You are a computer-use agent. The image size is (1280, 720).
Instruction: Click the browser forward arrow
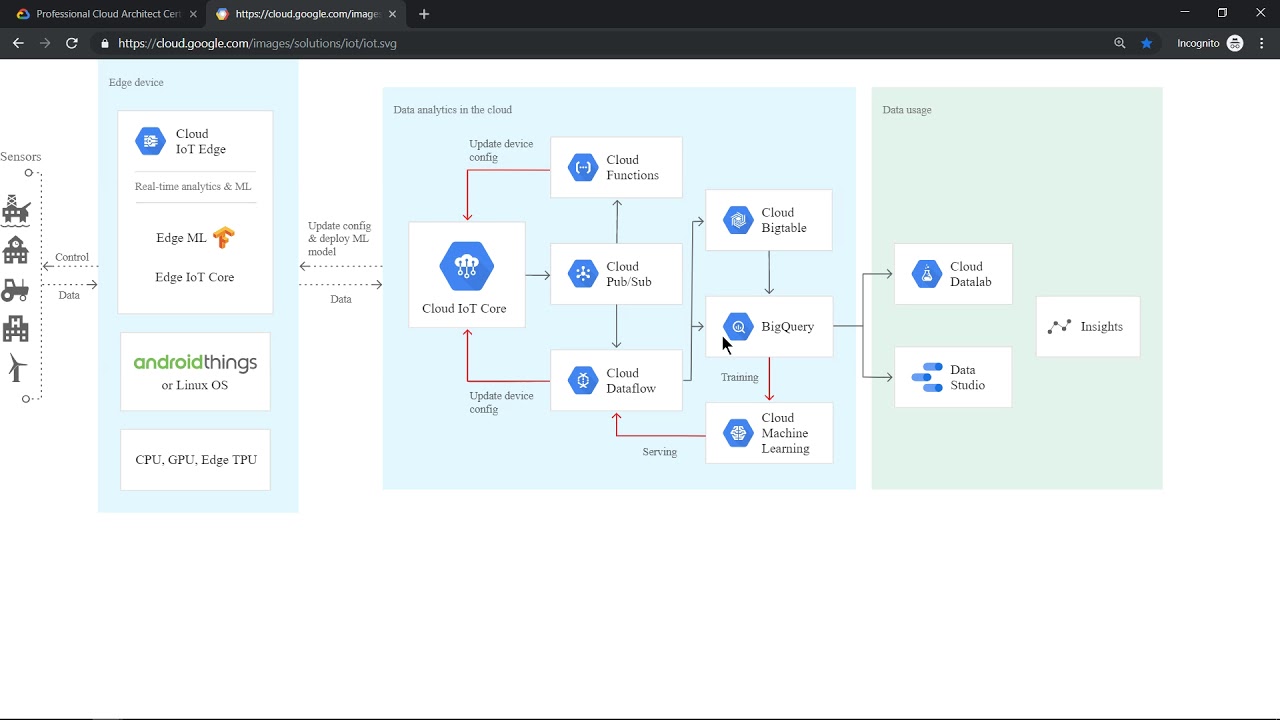[45, 43]
